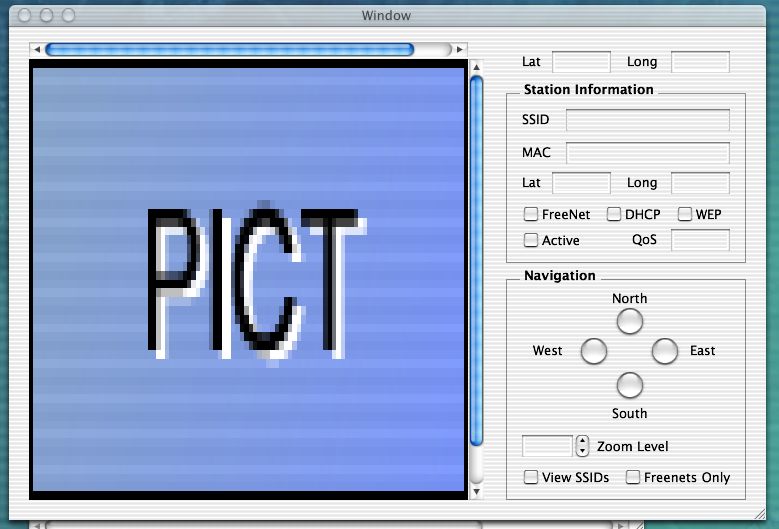Click the Navigation group title
This screenshot has height=529, width=779.
tap(559, 275)
